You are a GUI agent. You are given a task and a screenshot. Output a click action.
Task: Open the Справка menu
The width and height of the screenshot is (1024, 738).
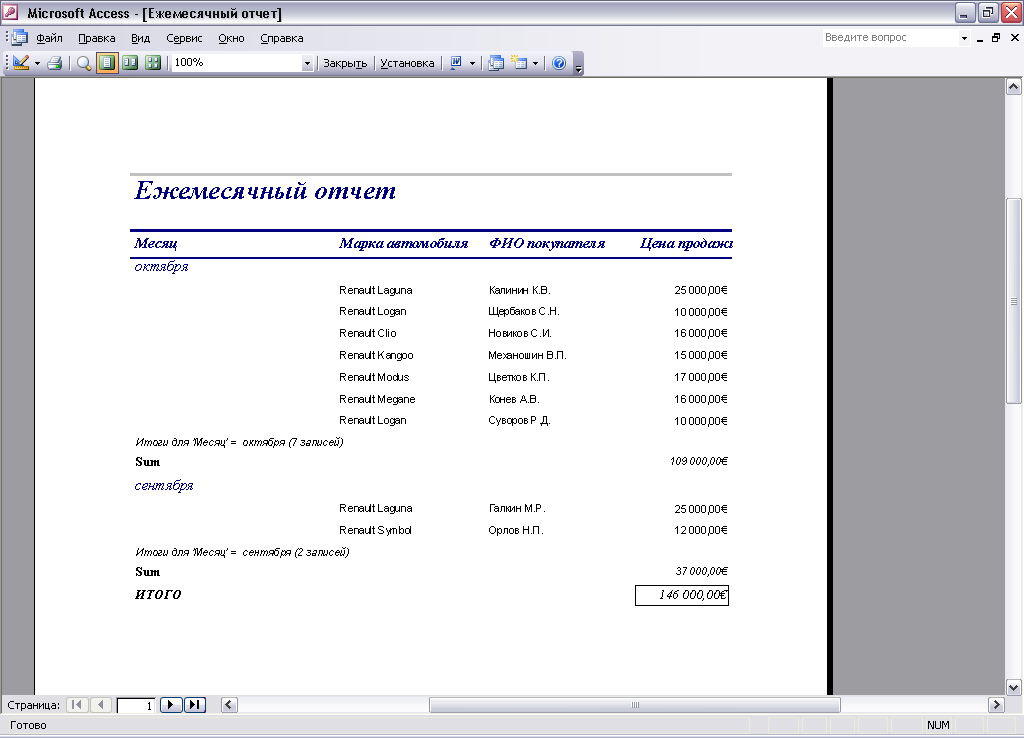(281, 38)
